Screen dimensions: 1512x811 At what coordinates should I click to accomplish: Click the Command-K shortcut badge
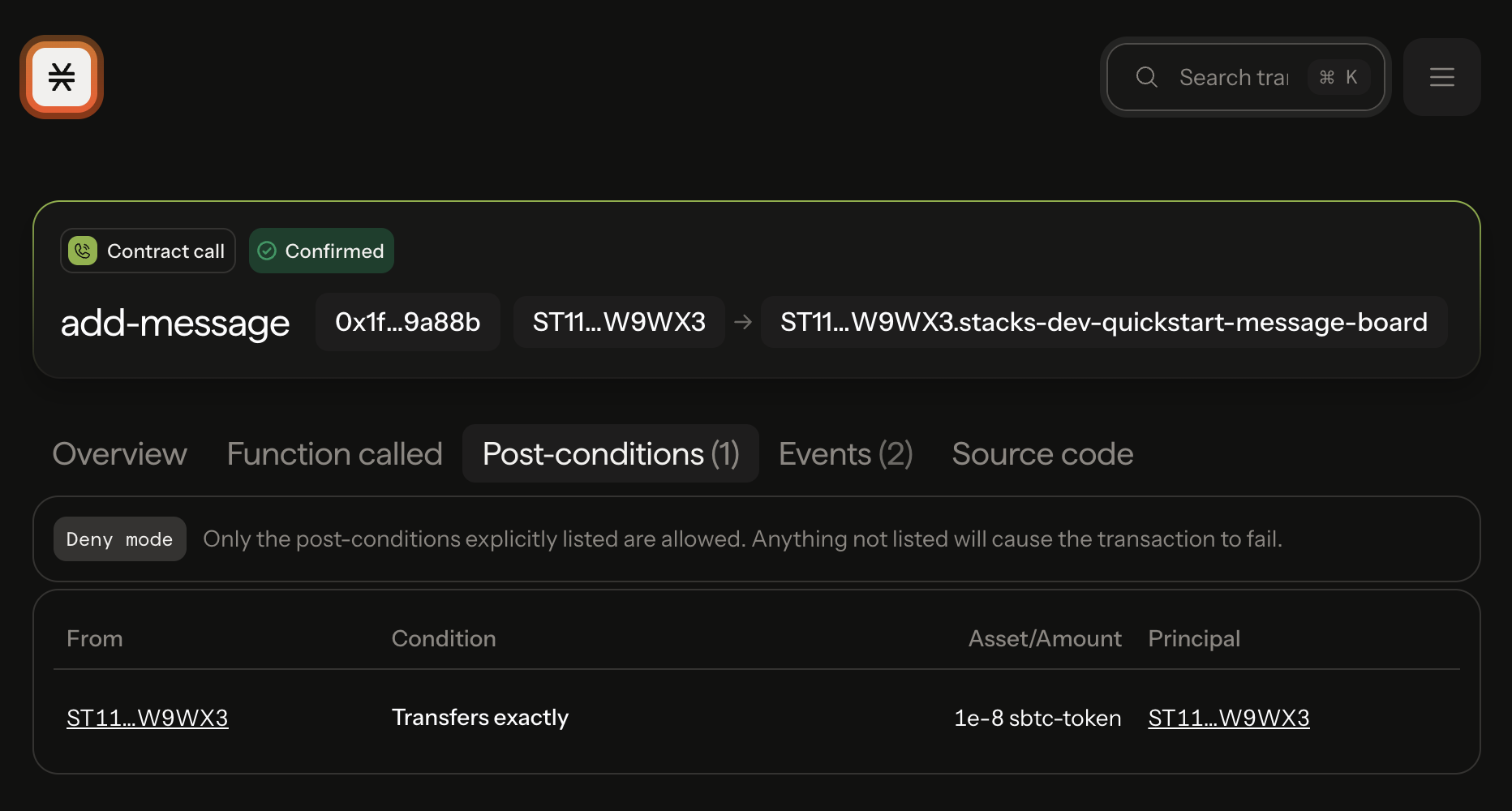pyautogui.click(x=1338, y=77)
